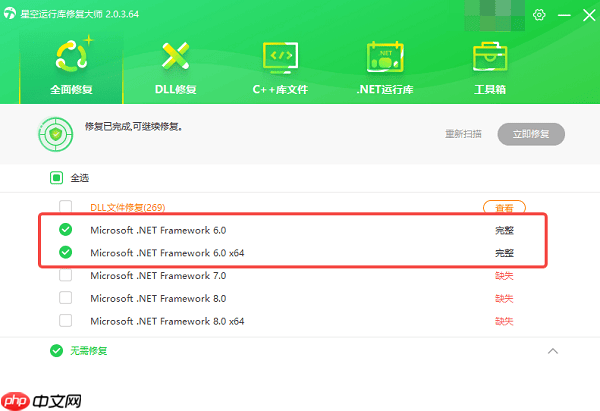Viewport: 600px width, 411px height.
Task: Click the green shield status icon
Action: [x=56, y=134]
